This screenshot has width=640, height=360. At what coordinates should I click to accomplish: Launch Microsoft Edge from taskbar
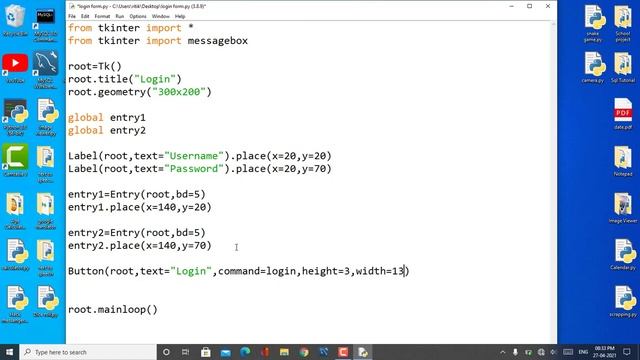(x=245, y=352)
